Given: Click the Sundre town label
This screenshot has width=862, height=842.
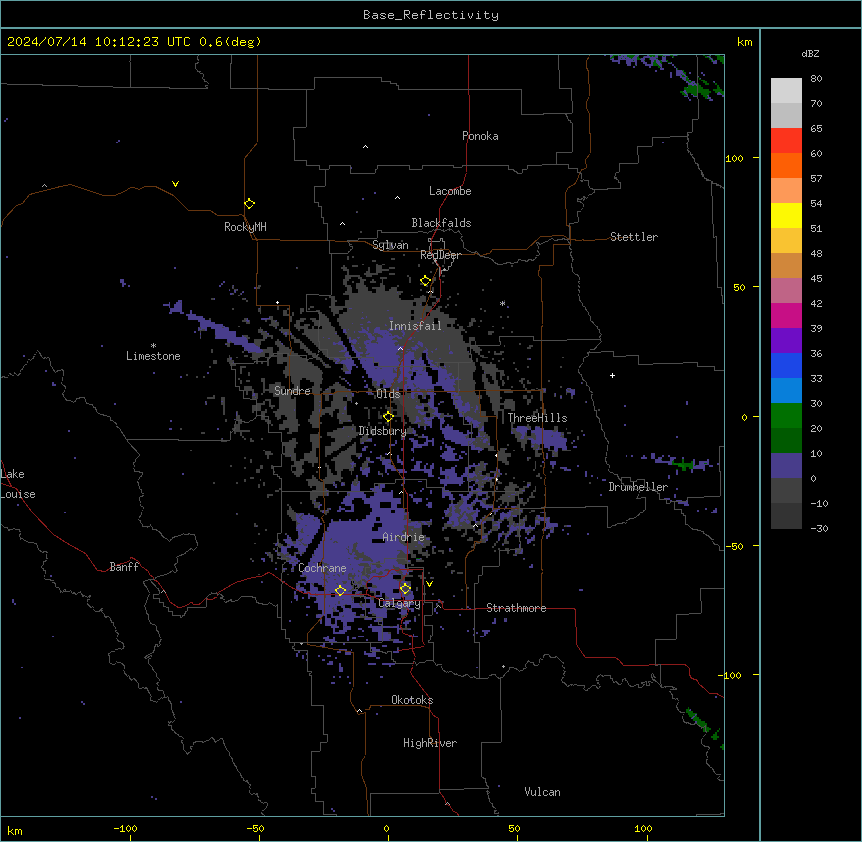Looking at the screenshot, I should tap(292, 391).
